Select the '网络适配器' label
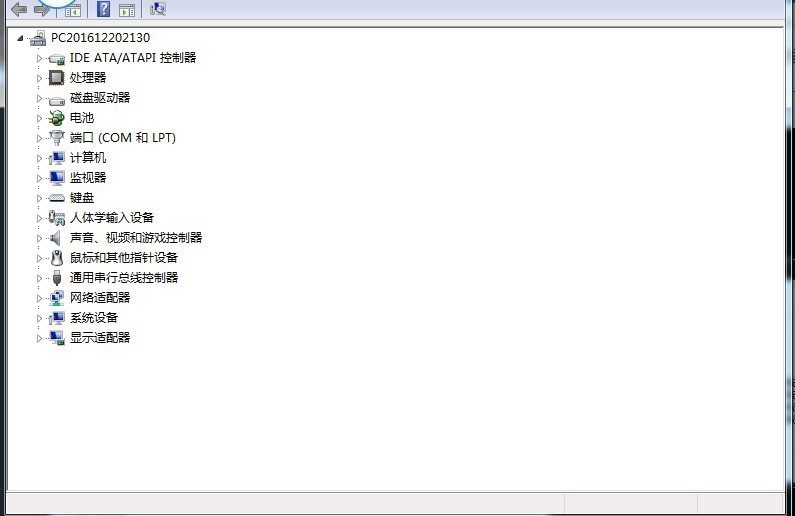The image size is (795, 516). point(100,298)
